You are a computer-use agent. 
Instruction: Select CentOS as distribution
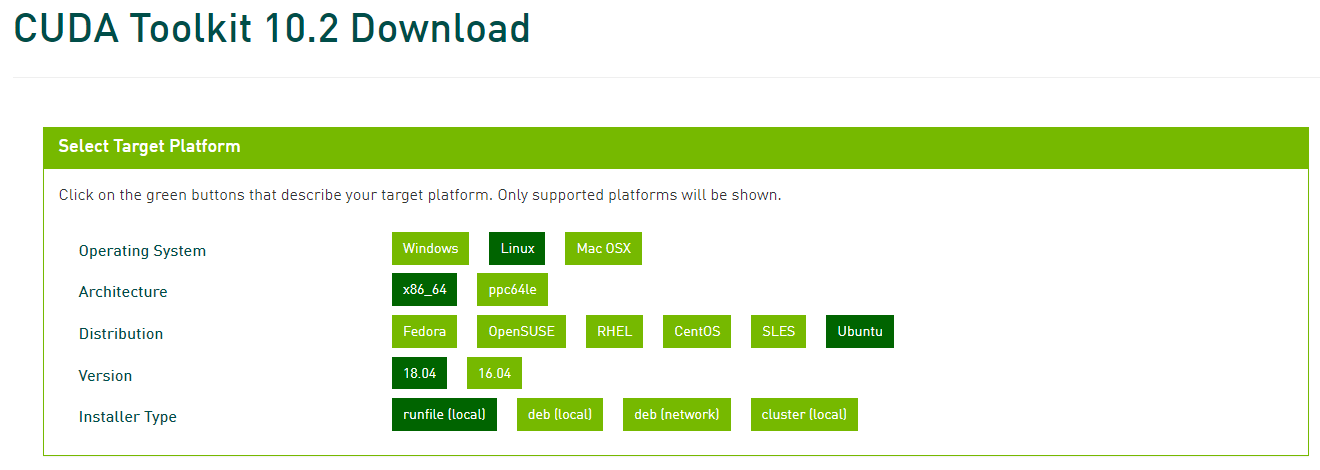coord(697,332)
